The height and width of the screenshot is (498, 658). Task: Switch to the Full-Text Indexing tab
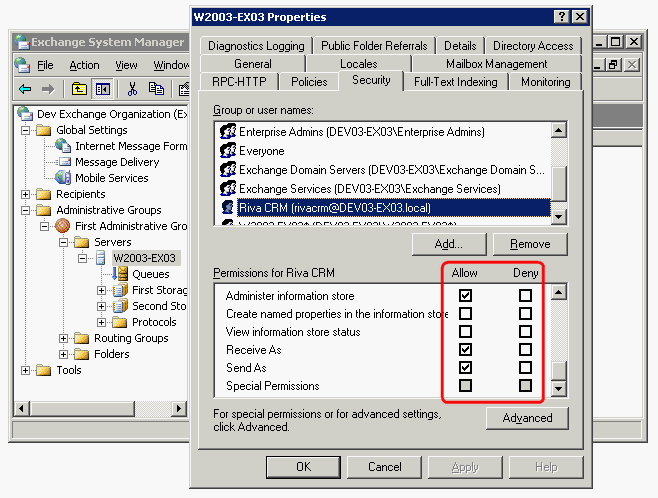point(456,82)
